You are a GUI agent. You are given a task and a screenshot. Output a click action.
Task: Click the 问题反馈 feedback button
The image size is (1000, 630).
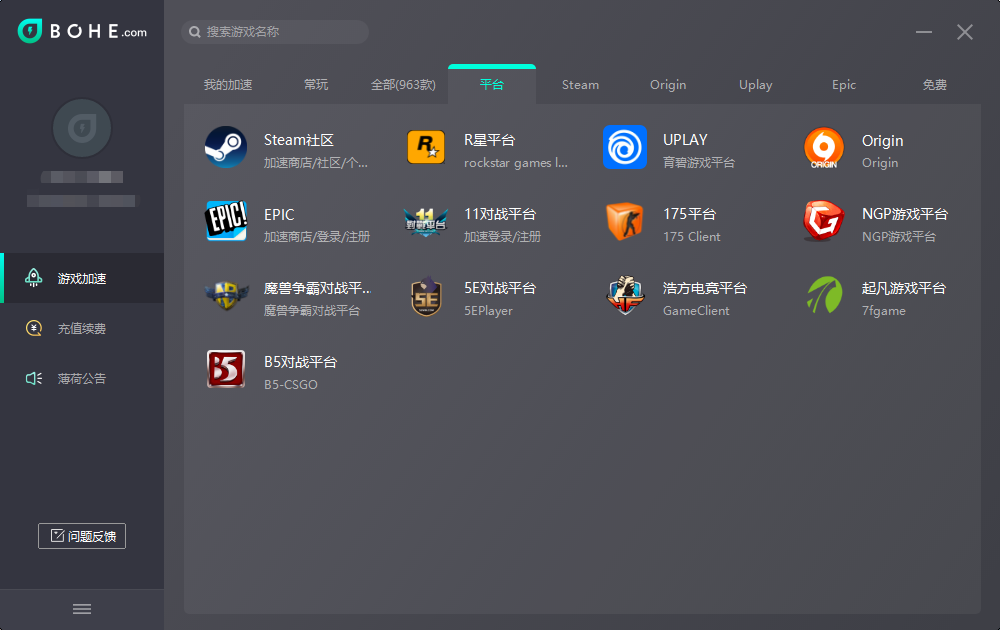82,536
